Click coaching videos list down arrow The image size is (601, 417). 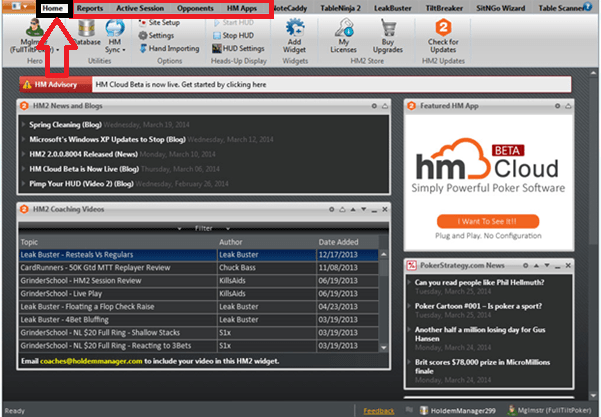383,348
